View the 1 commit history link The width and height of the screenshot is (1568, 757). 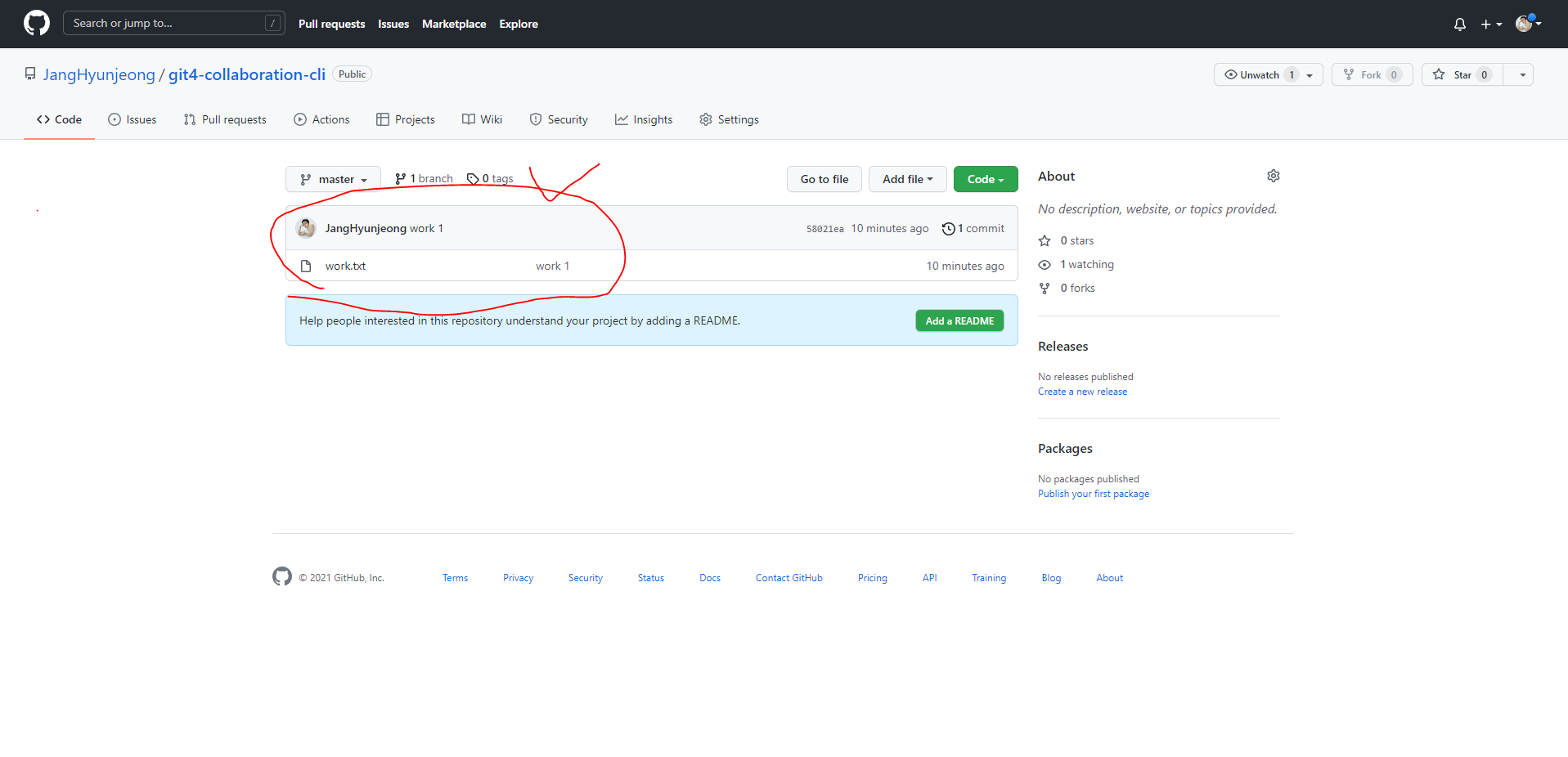point(973,228)
